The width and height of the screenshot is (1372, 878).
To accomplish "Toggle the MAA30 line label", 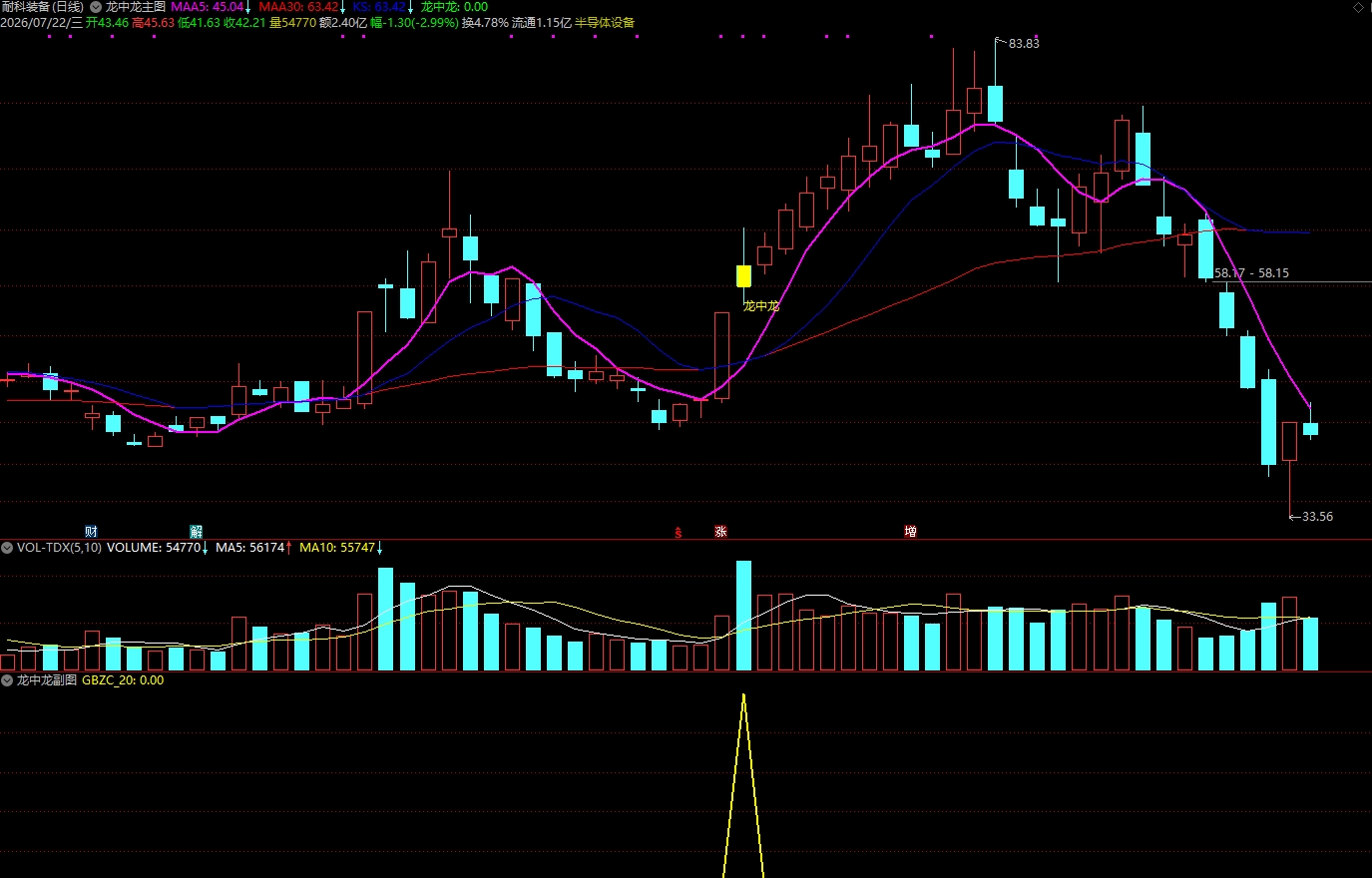I will (298, 7).
